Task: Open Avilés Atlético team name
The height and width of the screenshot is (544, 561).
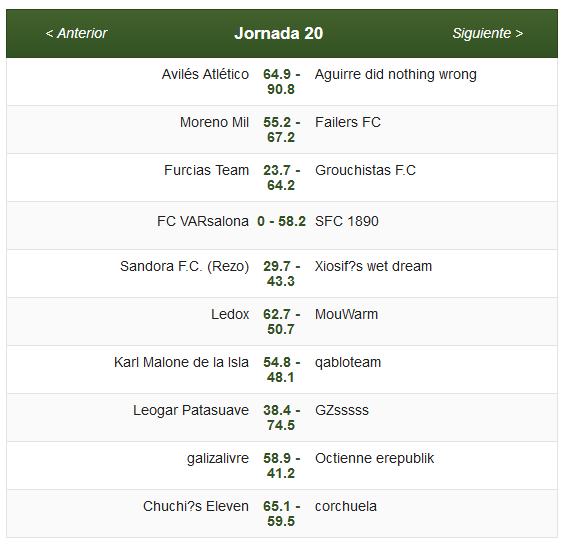Action: 205,74
